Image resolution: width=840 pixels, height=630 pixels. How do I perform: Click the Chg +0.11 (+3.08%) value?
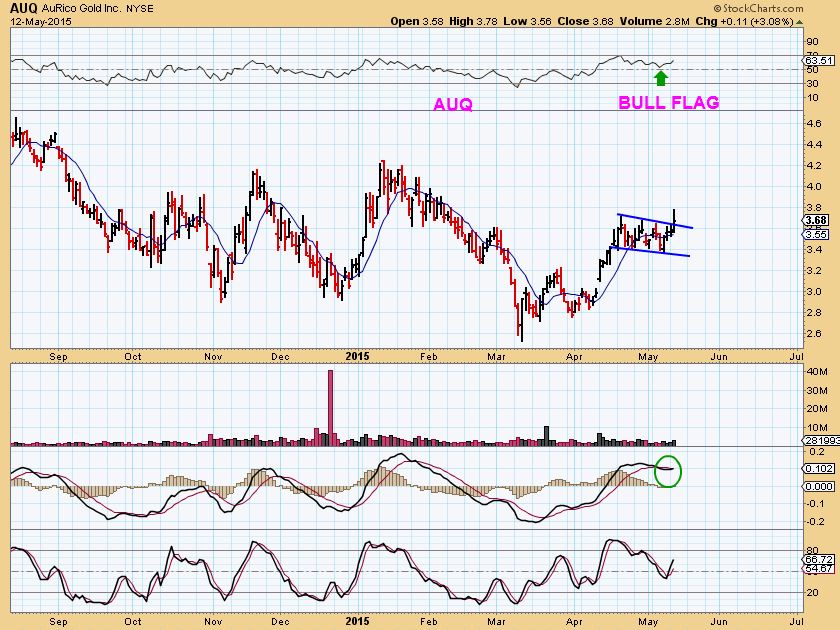click(x=744, y=21)
